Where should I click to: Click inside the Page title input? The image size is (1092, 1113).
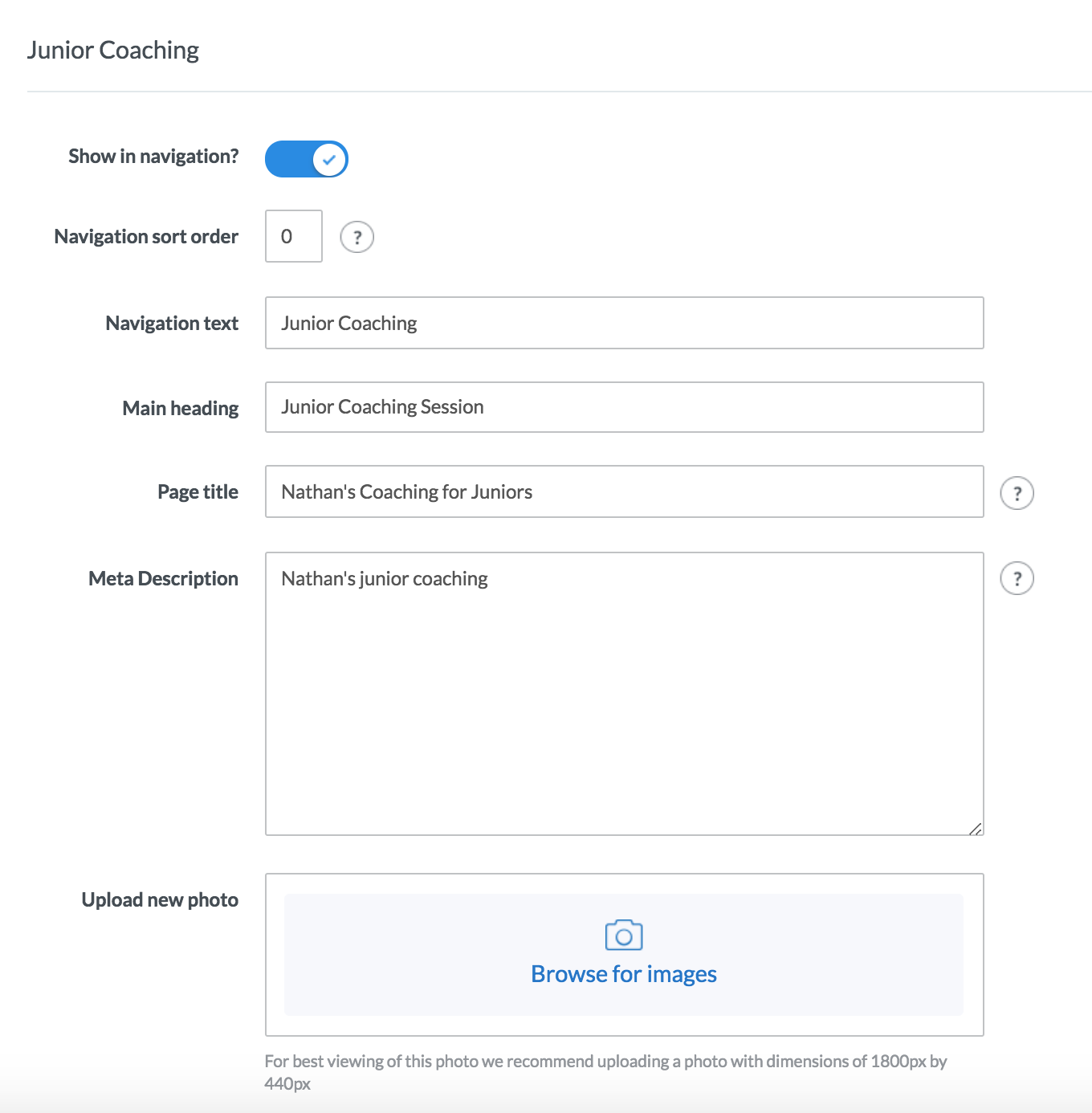(x=624, y=491)
